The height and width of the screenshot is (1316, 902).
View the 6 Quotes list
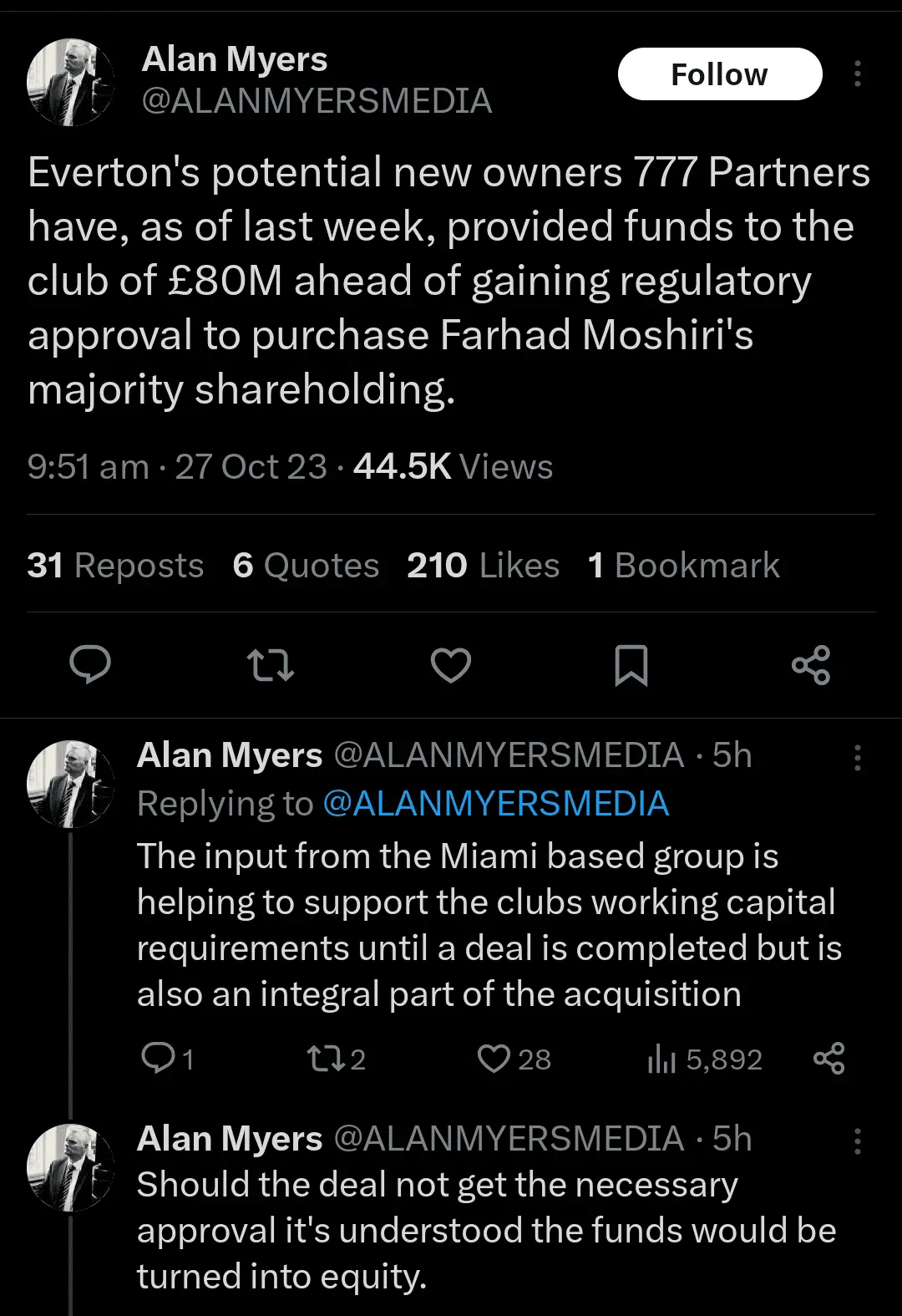point(306,566)
